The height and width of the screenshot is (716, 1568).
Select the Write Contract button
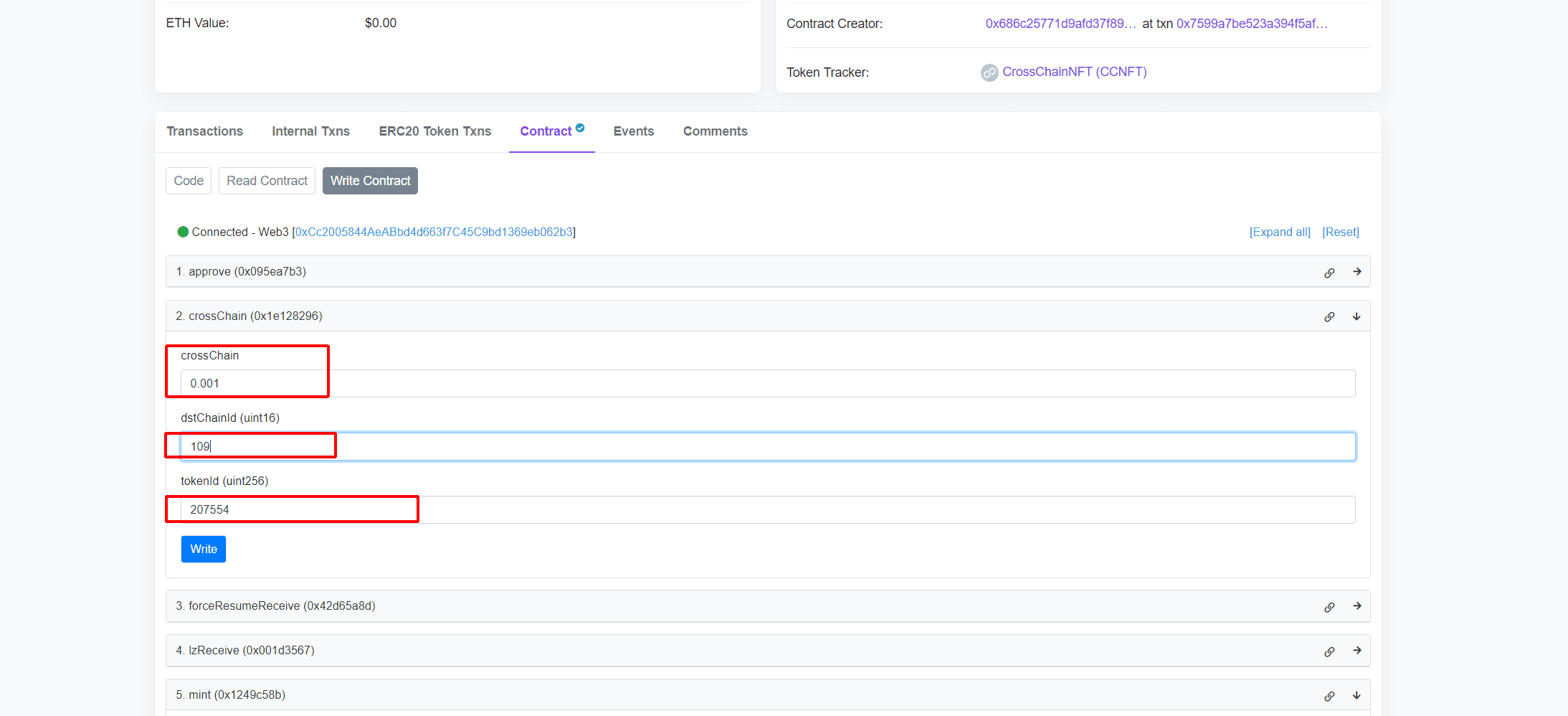pyautogui.click(x=370, y=181)
